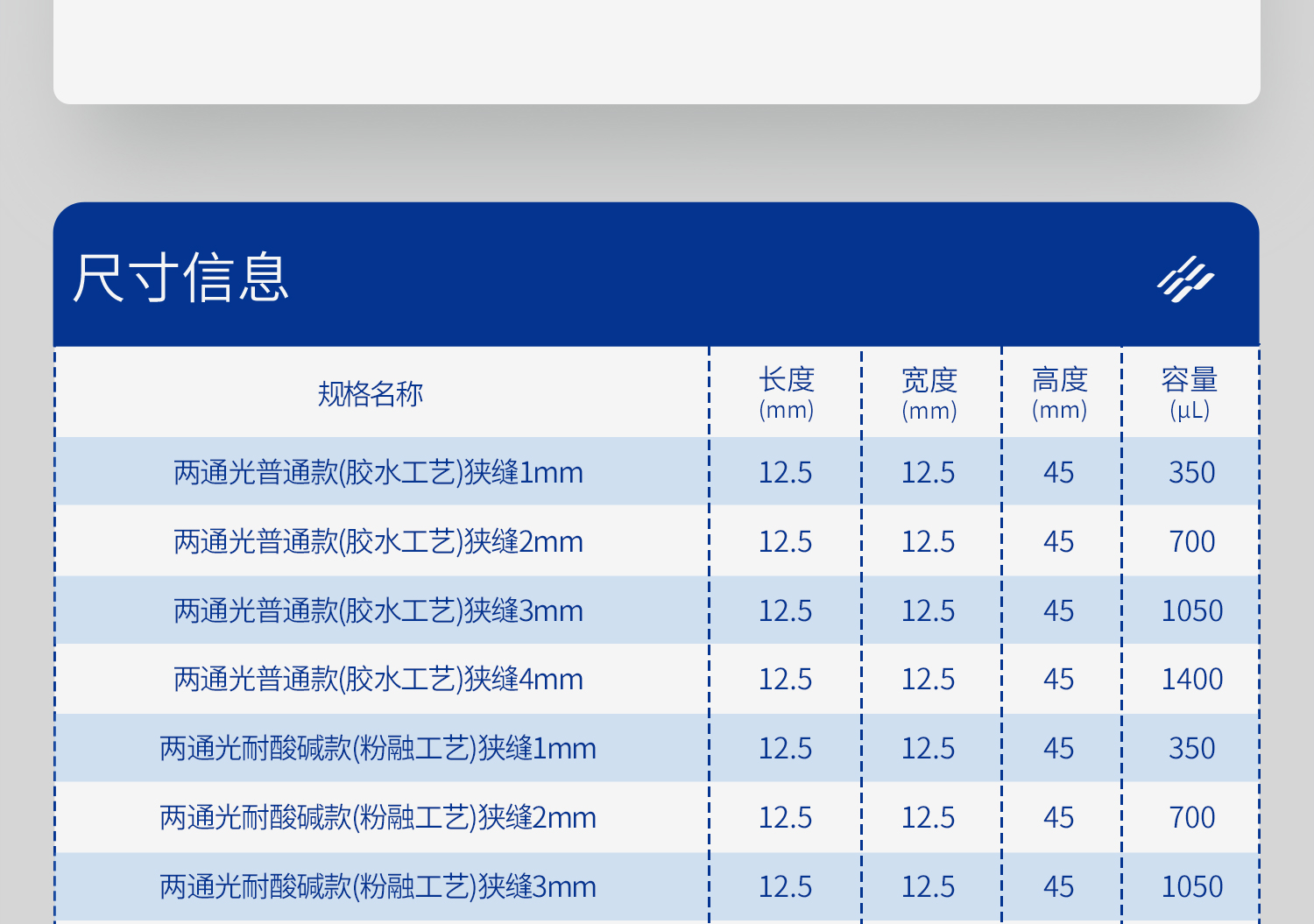The height and width of the screenshot is (924, 1314).
Task: Click length value 12.5 in 耐酸碱款 狭缝1mm row
Action: pos(785,749)
